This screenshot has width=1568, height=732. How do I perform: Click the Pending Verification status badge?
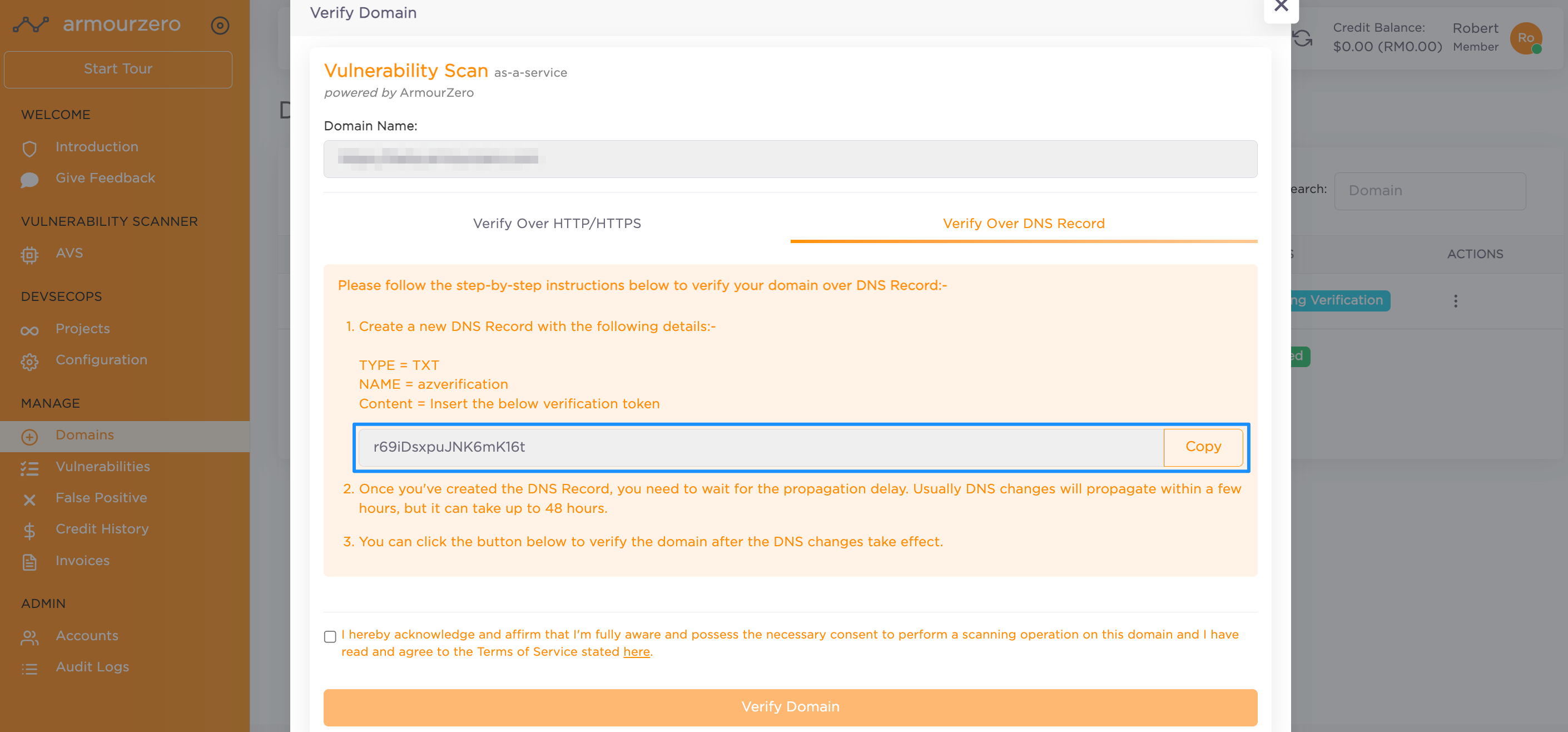click(1339, 300)
